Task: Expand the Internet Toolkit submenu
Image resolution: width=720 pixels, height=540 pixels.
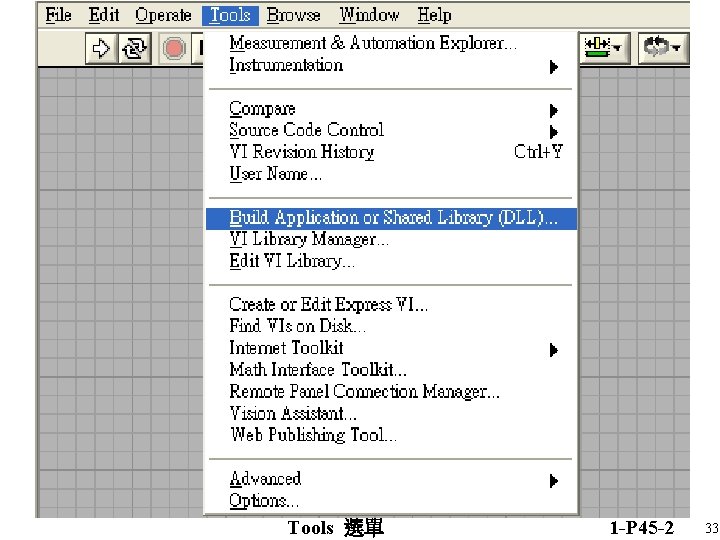Action: [x=391, y=348]
